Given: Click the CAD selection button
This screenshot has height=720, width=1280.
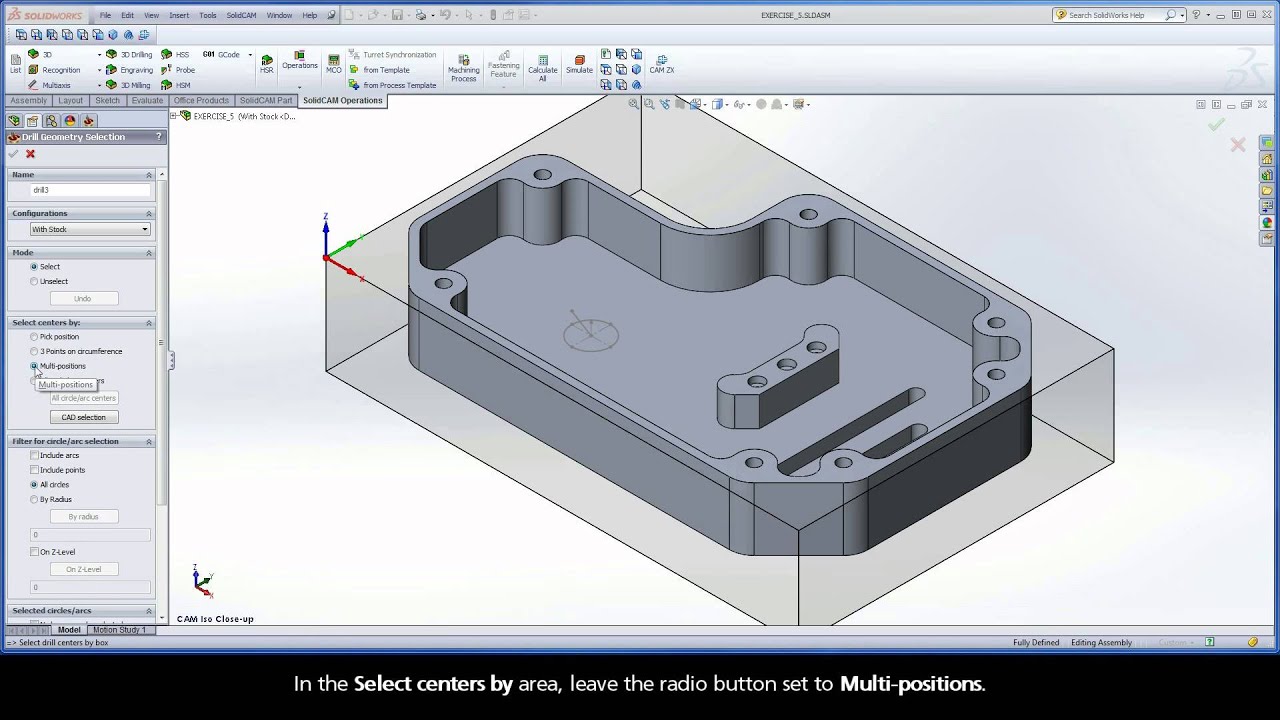Looking at the screenshot, I should pos(83,417).
